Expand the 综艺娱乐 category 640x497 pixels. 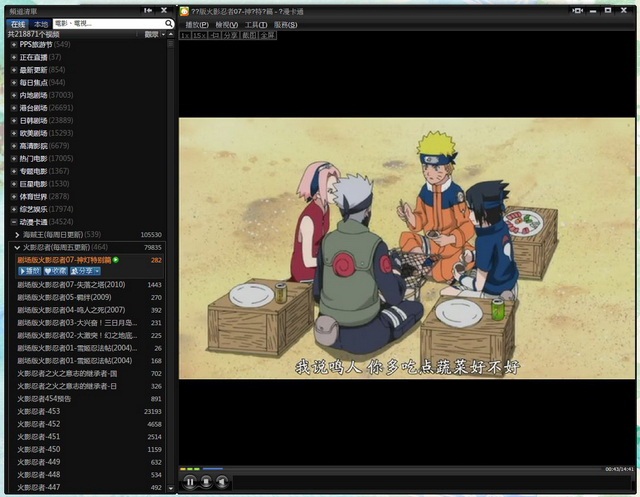[14, 209]
